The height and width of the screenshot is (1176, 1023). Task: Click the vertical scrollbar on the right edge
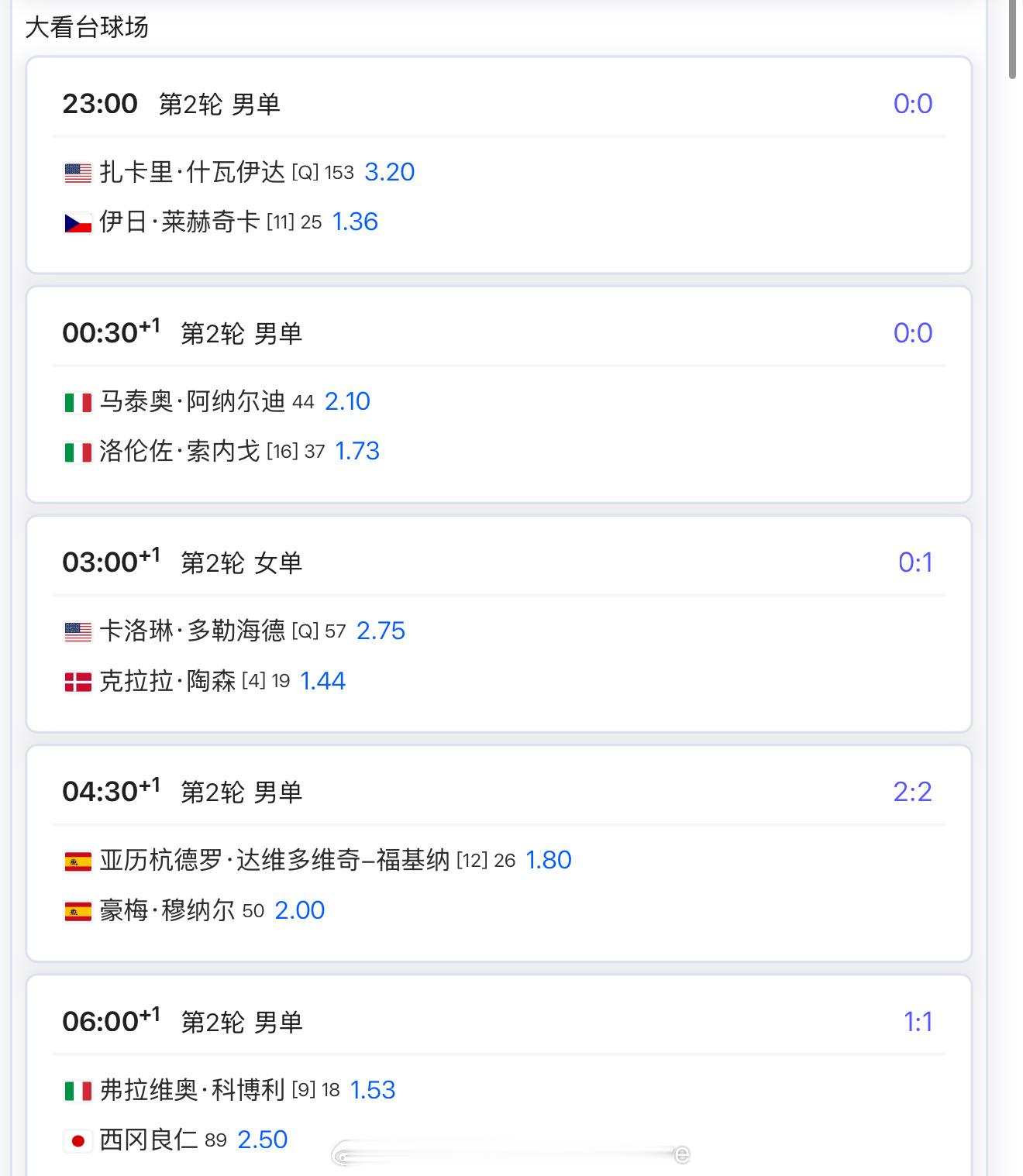click(1013, 39)
